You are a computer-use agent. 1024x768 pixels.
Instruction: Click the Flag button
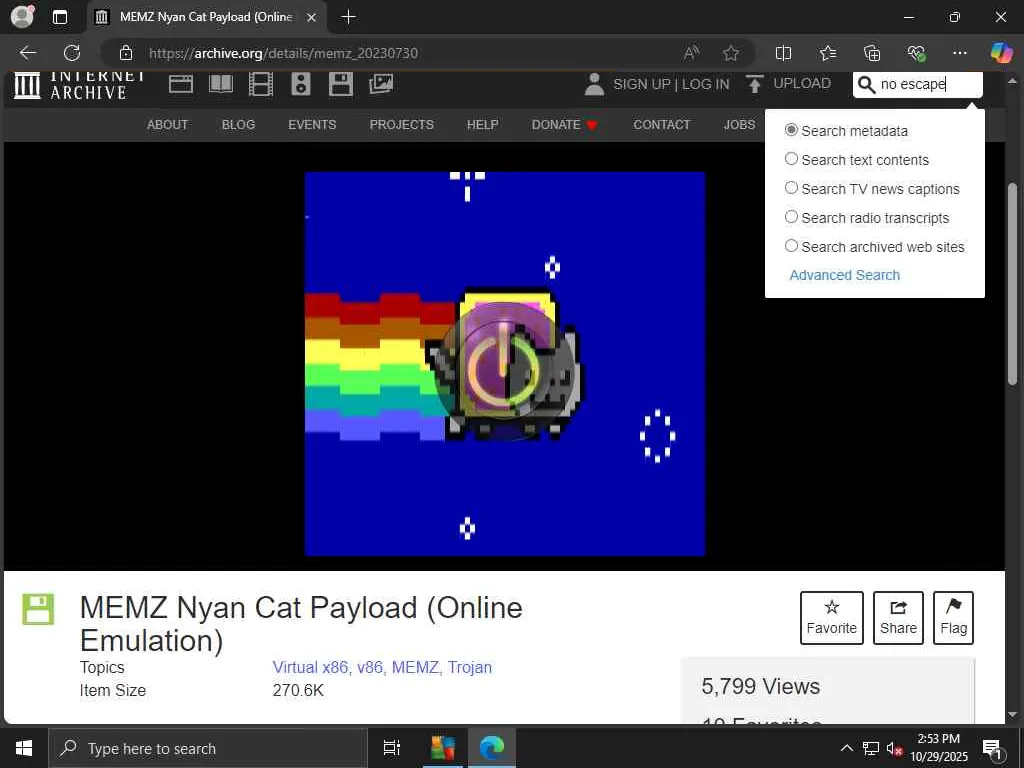[953, 618]
